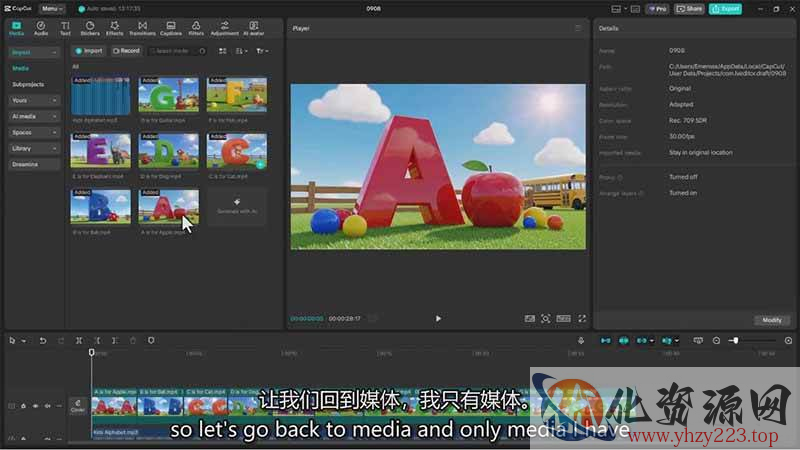Screen dimensions: 800x450
Task: Open the Transitions panel
Action: 142,28
